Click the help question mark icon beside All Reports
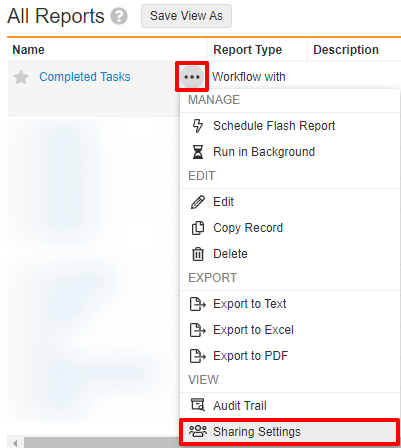The width and height of the screenshot is (401, 448). (119, 16)
